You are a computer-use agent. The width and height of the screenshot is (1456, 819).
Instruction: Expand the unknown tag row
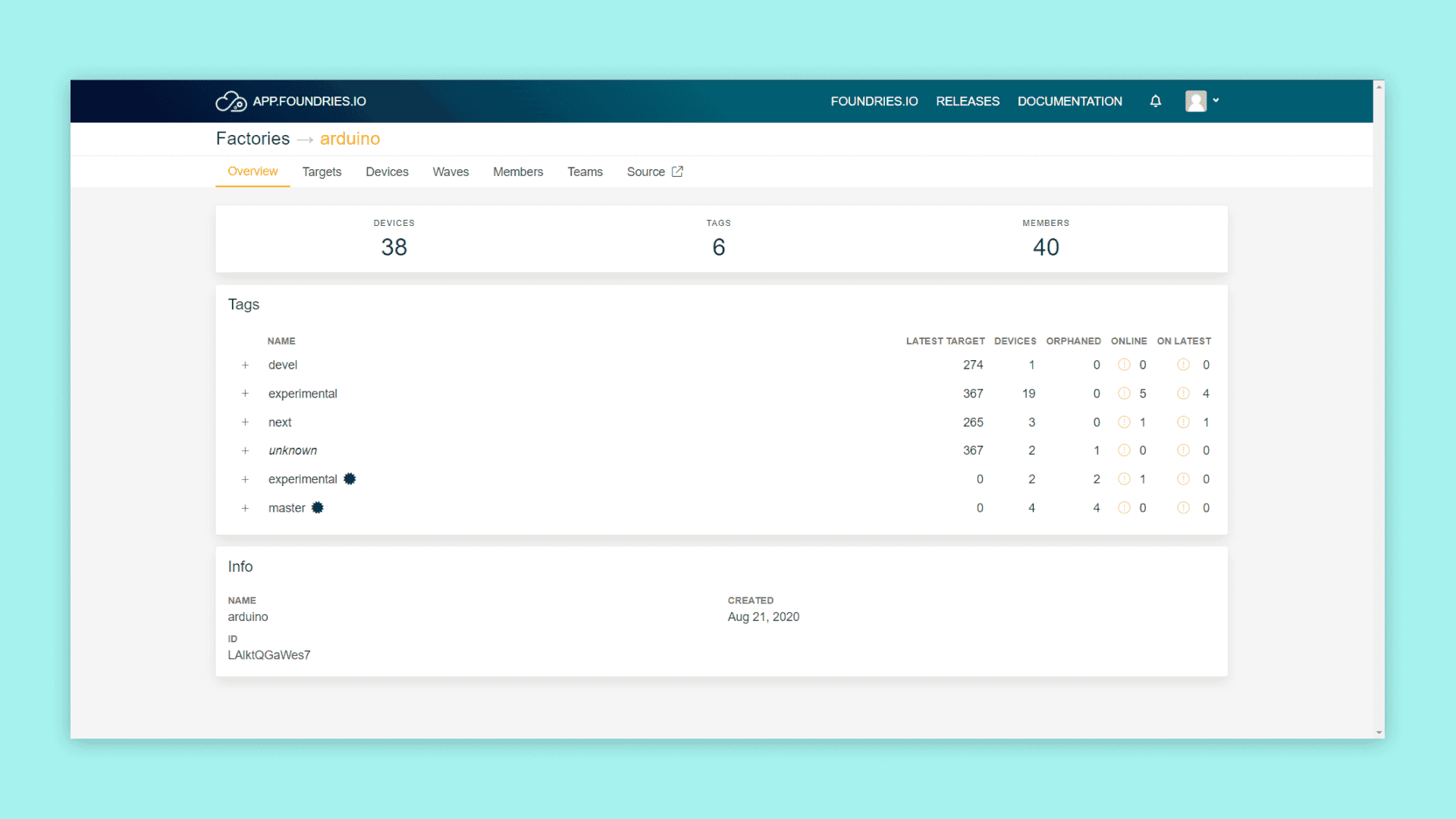coord(245,450)
